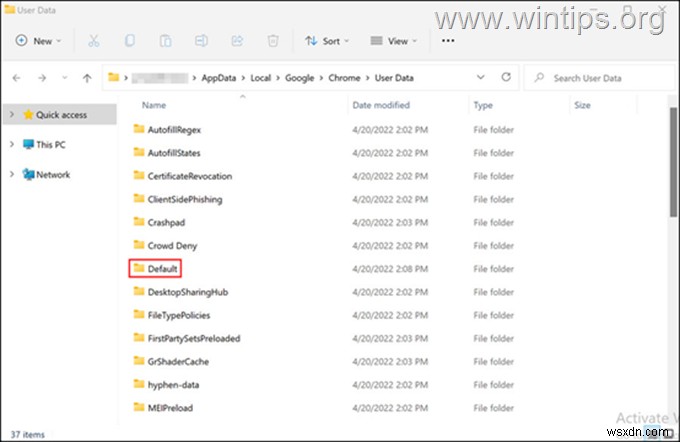Go back with the left arrow
Viewport: 680px width, 442px height.
point(16,78)
